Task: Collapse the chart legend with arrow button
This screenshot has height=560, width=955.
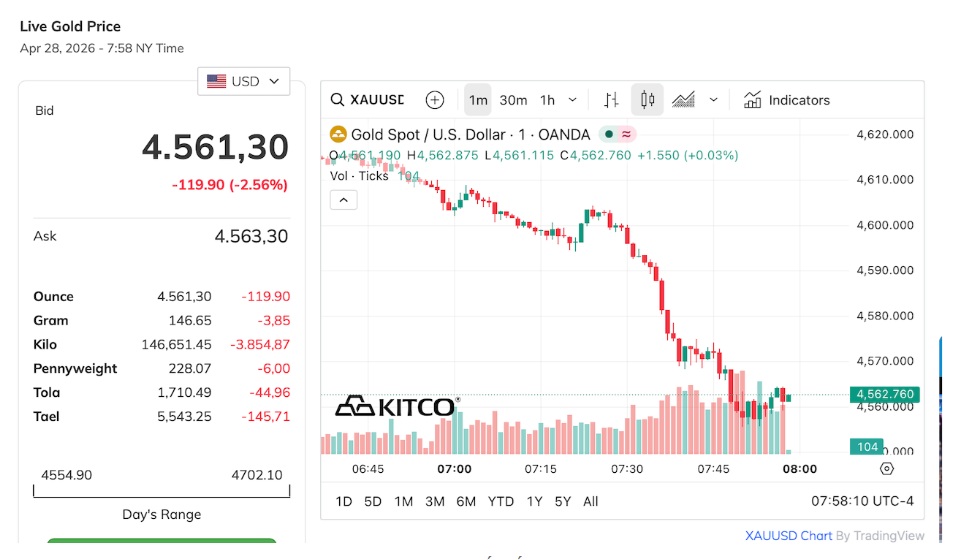Action: point(343,200)
